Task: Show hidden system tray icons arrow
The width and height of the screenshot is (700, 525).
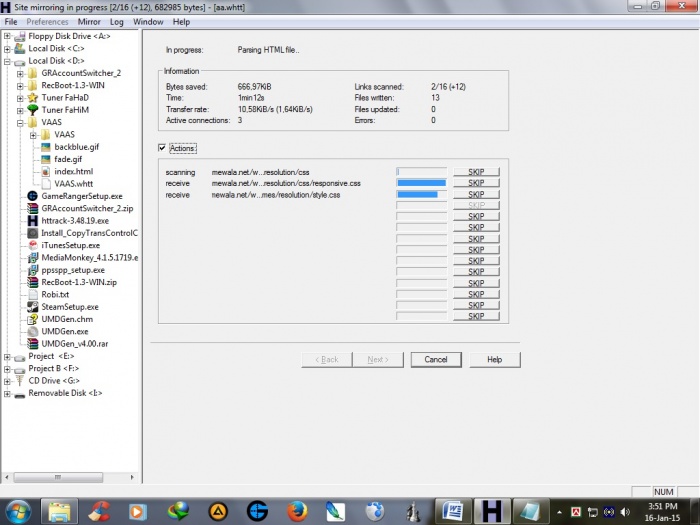Action: [559, 512]
